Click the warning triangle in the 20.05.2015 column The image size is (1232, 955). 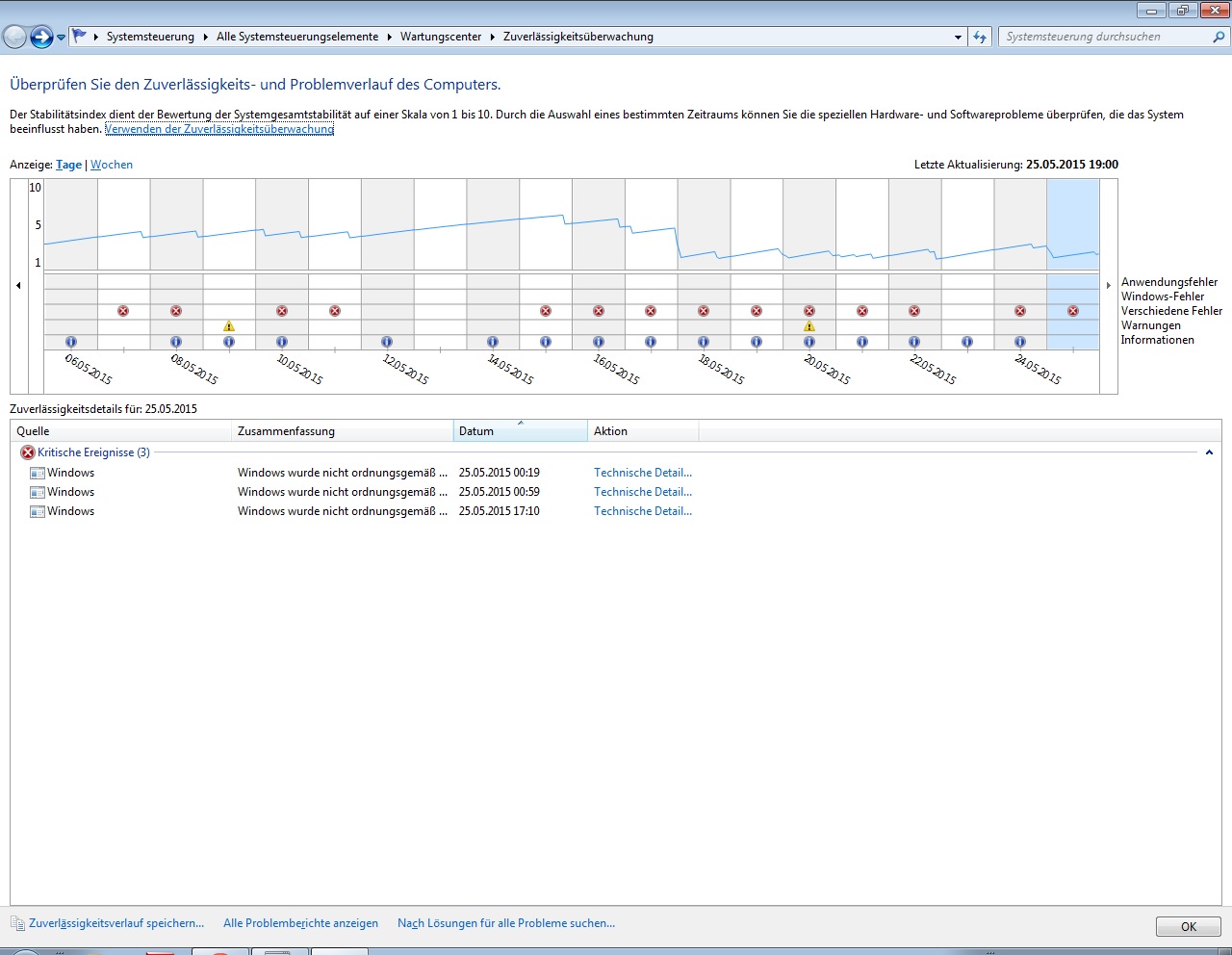(x=809, y=326)
